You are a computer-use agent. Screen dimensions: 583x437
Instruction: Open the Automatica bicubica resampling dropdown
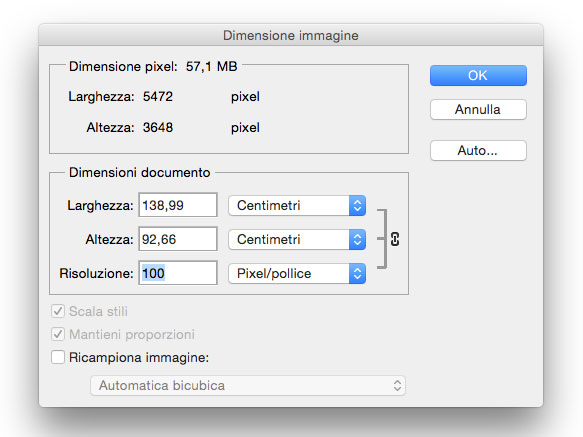(x=248, y=385)
